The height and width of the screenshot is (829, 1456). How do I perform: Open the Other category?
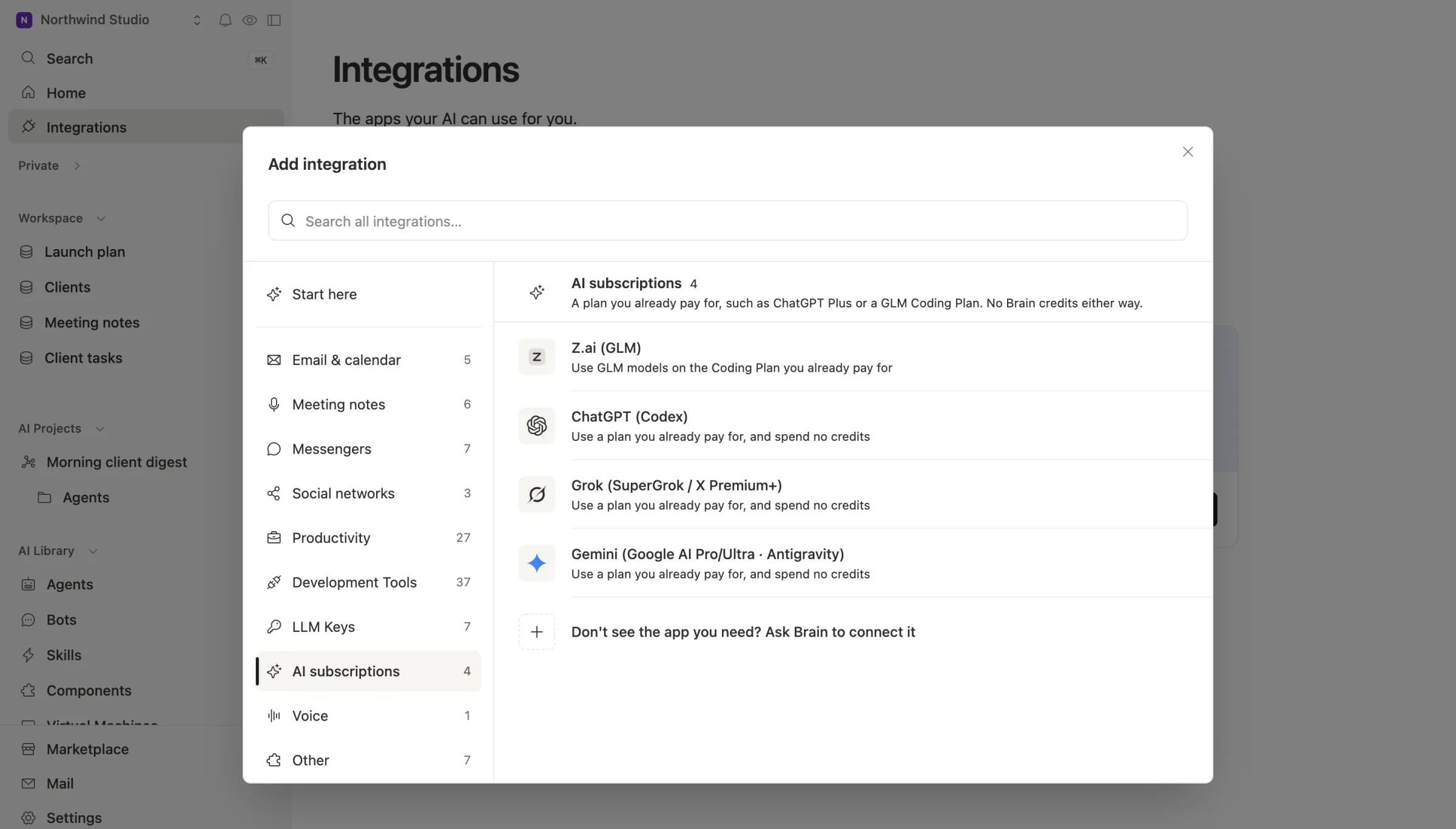[368, 760]
